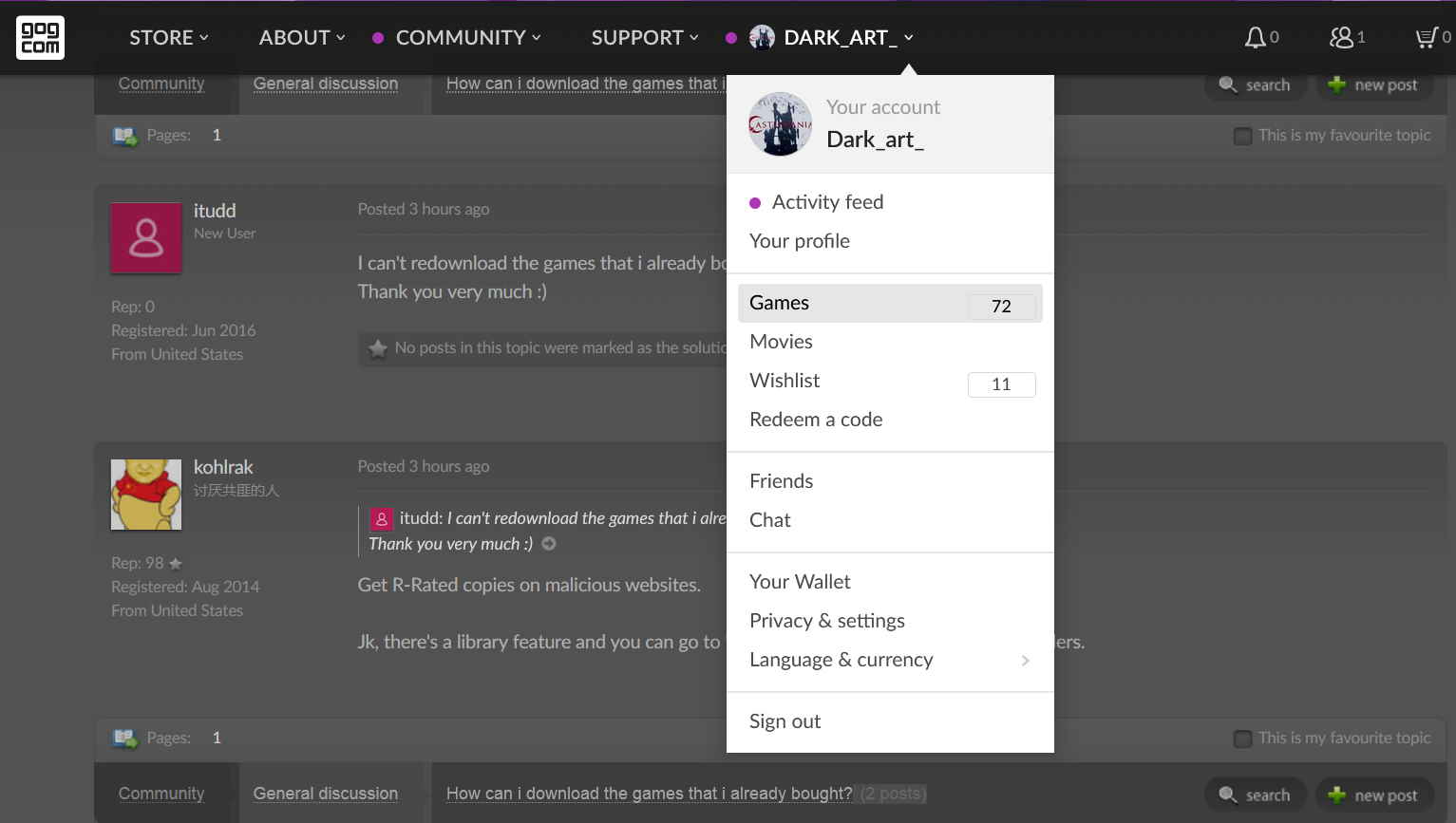
Task: Click "Registered: Aug 2014" text
Action: (185, 587)
